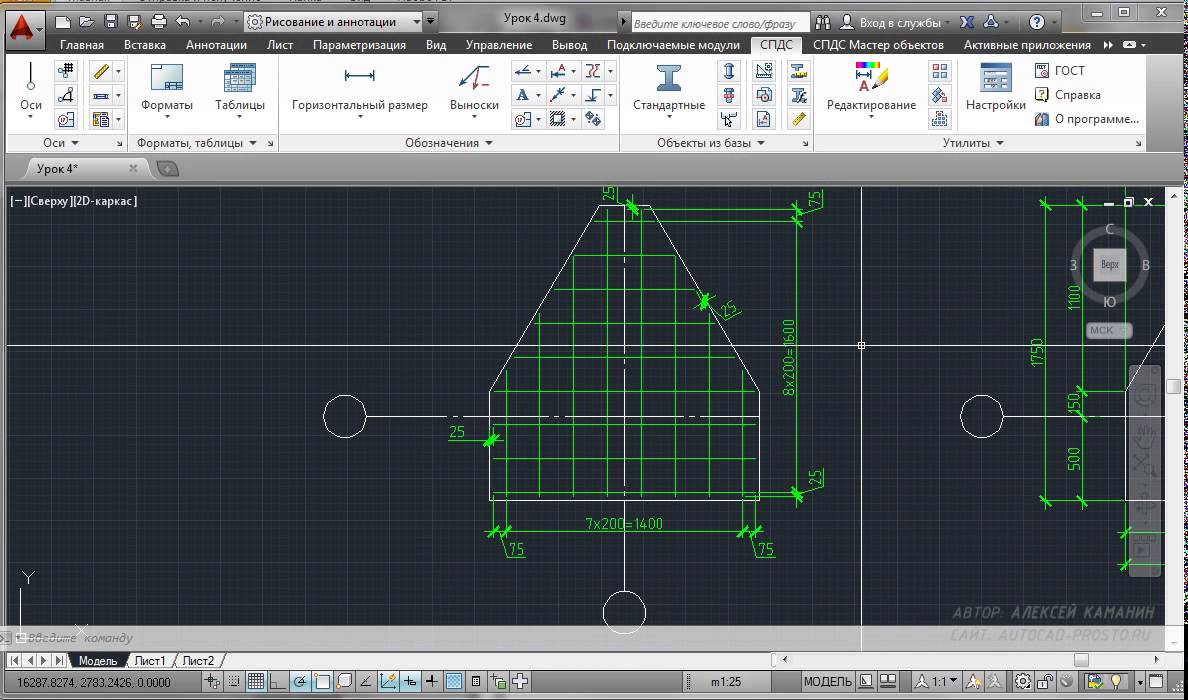Click the Autodesk Exchange X icon
The image size is (1188, 700).
[x=967, y=23]
